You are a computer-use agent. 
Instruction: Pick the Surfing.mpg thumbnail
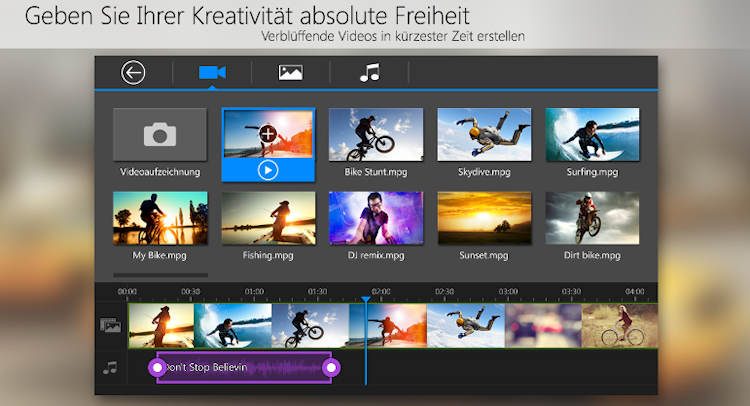[x=592, y=135]
